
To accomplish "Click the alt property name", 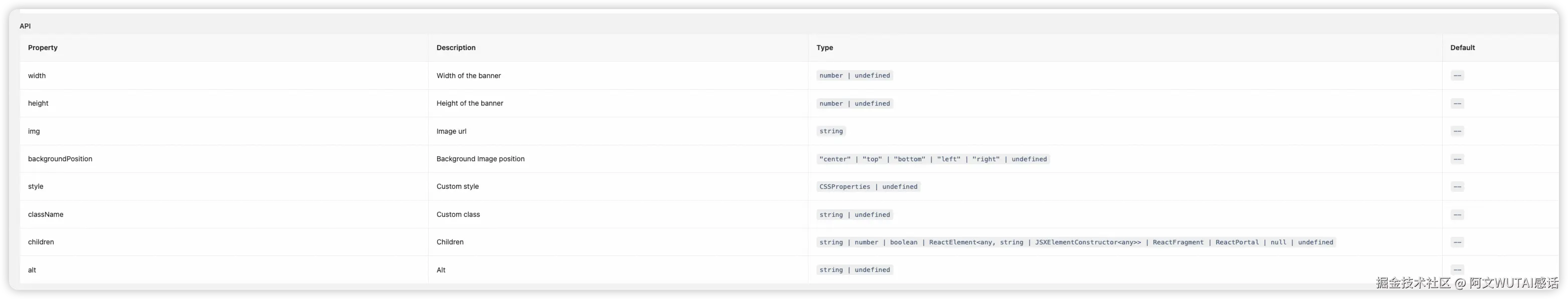I will tap(32, 270).
